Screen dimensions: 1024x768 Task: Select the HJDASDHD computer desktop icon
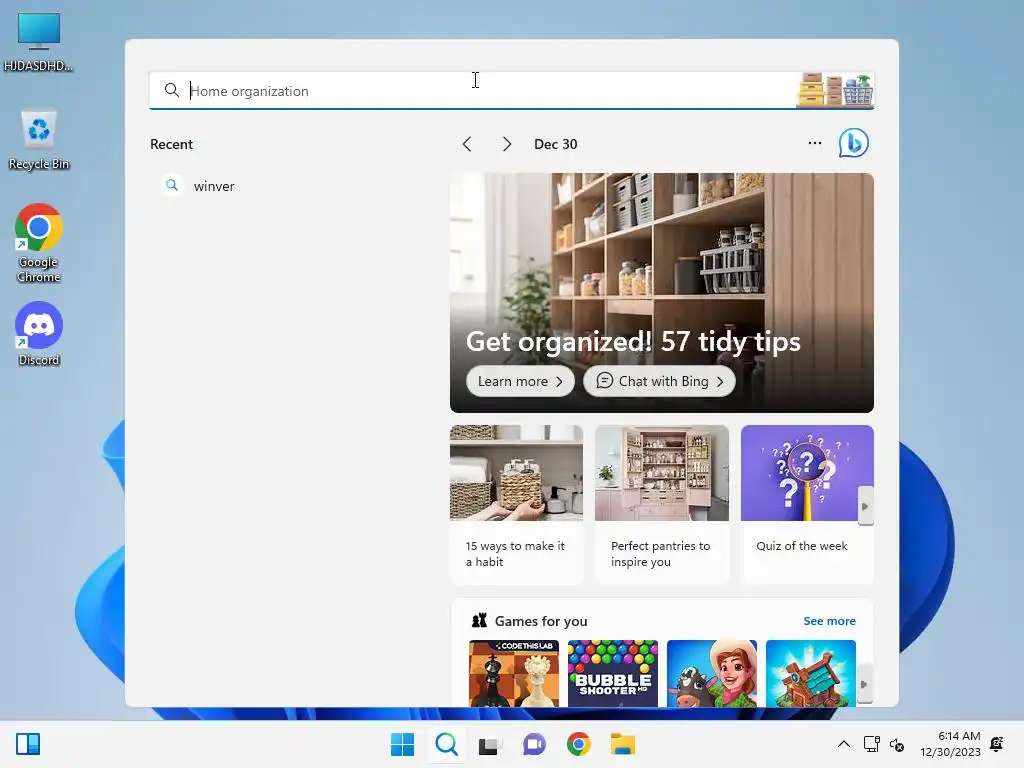point(39,42)
